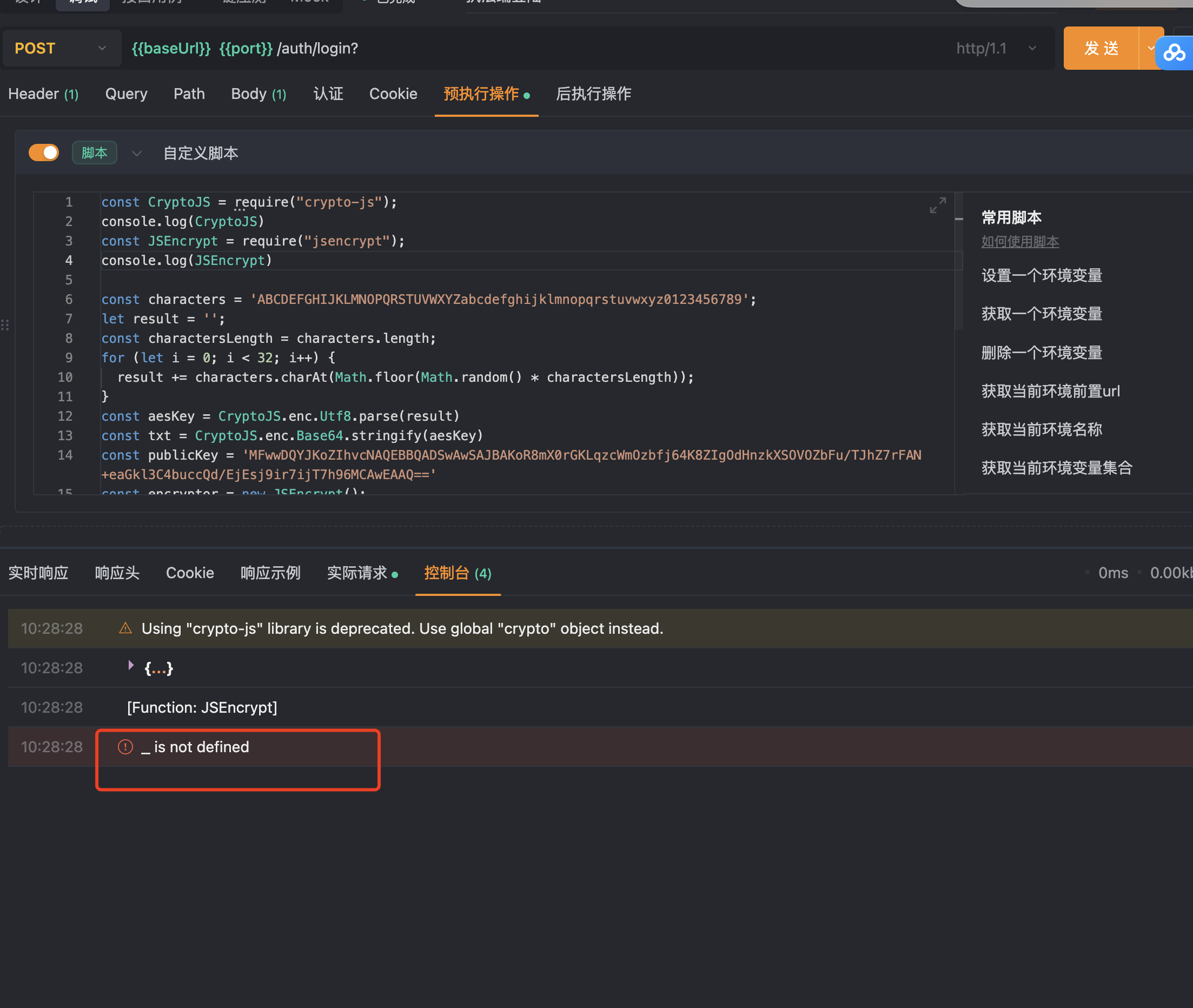Switch to the Query tab
The height and width of the screenshot is (1008, 1193).
pyautogui.click(x=126, y=94)
